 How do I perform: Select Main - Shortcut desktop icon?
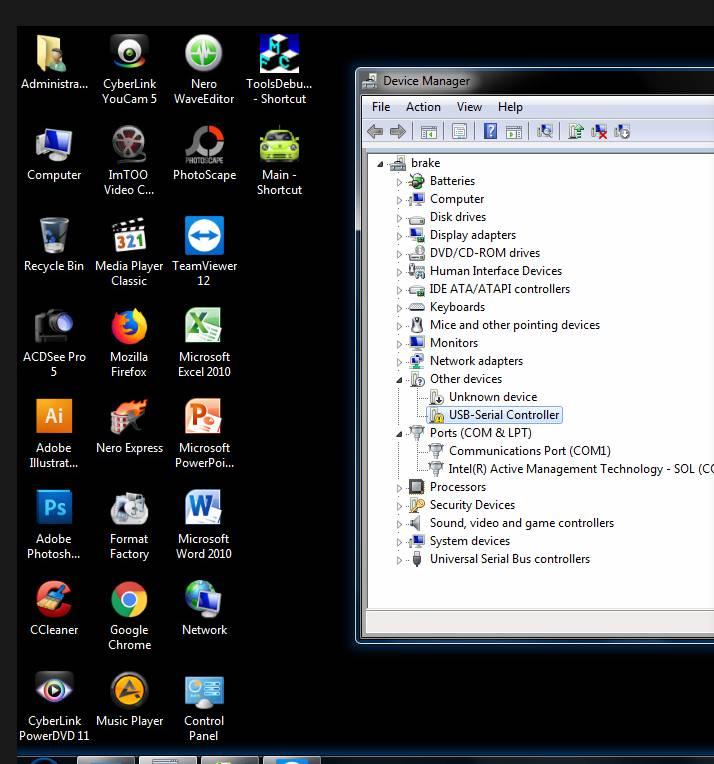coord(279,161)
